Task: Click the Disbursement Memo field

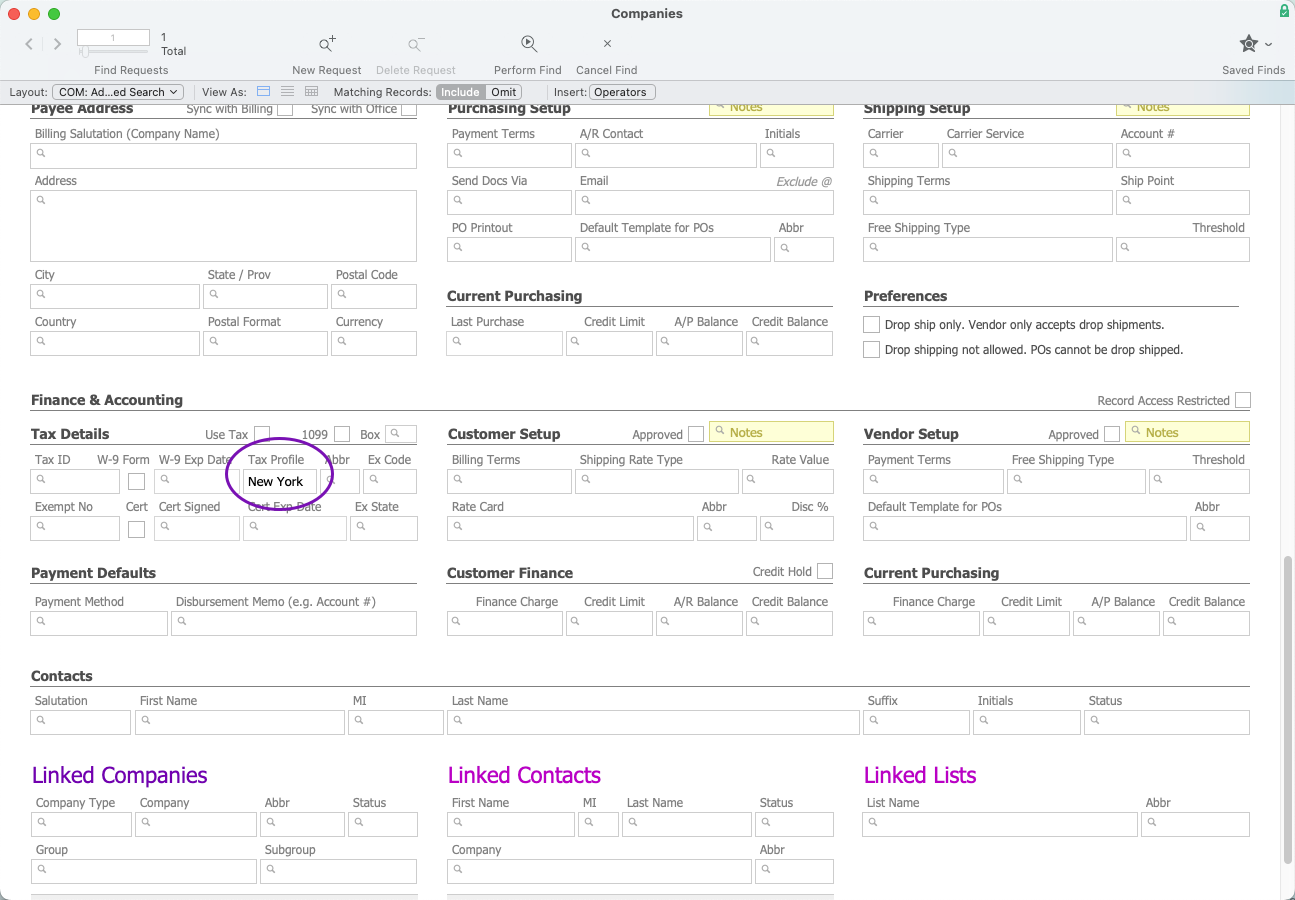Action: pyautogui.click(x=294, y=623)
